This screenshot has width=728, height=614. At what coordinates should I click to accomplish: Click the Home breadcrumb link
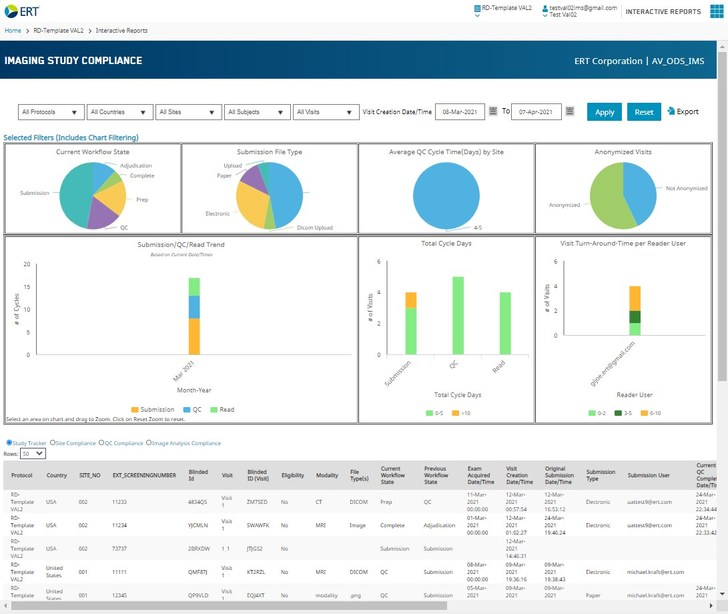click(13, 30)
